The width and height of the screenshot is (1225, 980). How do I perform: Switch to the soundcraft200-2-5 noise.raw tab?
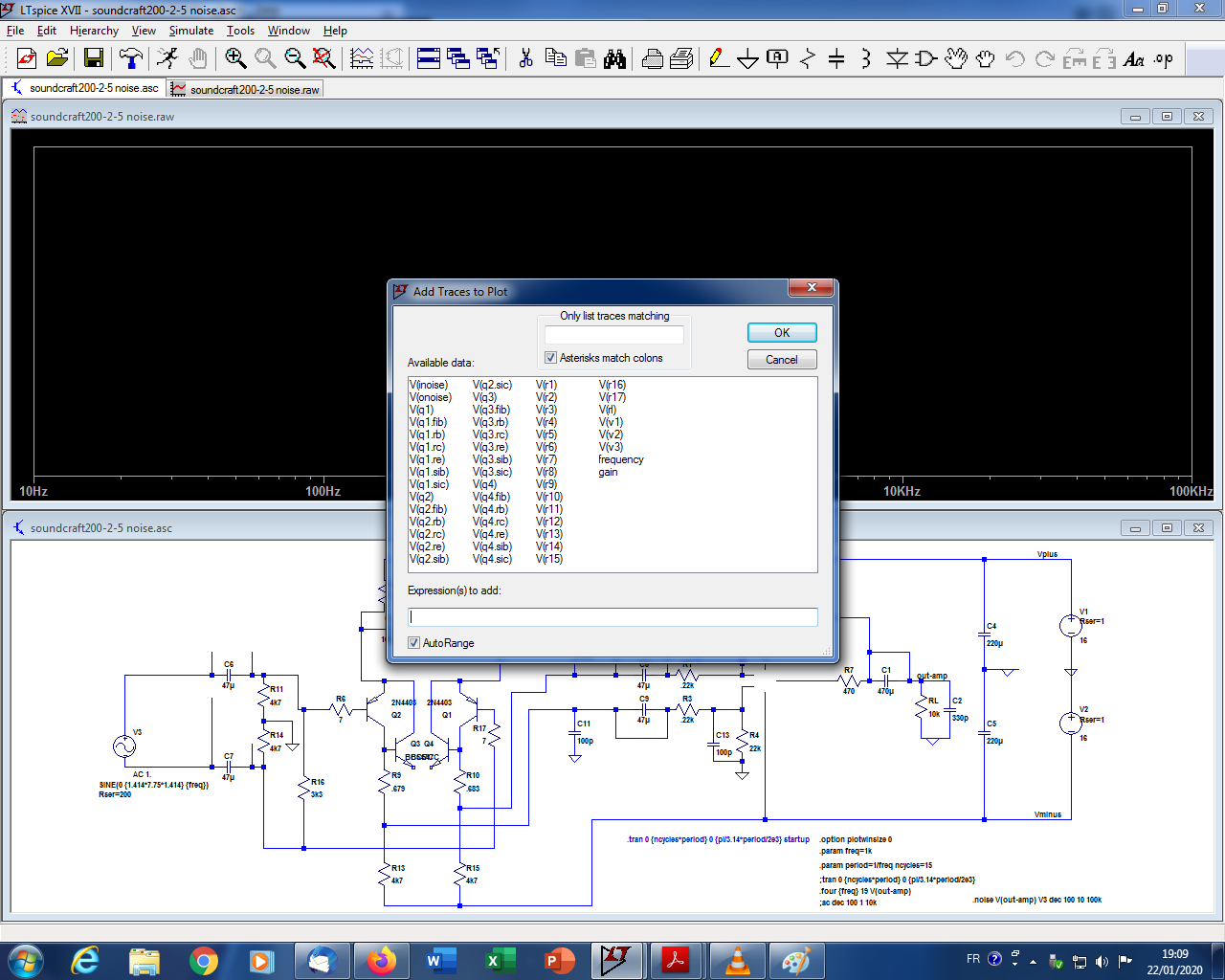pos(246,89)
